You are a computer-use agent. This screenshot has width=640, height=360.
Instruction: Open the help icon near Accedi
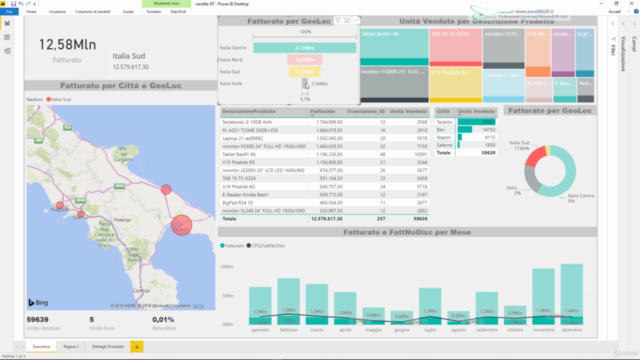click(x=636, y=11)
